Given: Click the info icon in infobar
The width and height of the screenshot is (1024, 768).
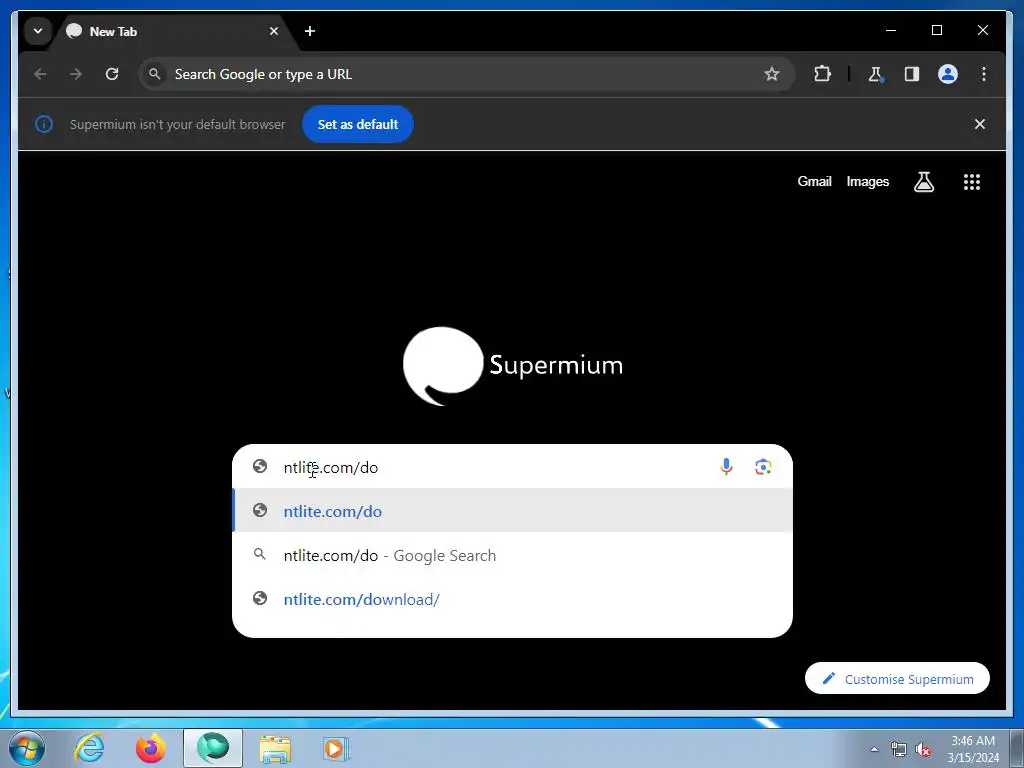Looking at the screenshot, I should pos(44,124).
